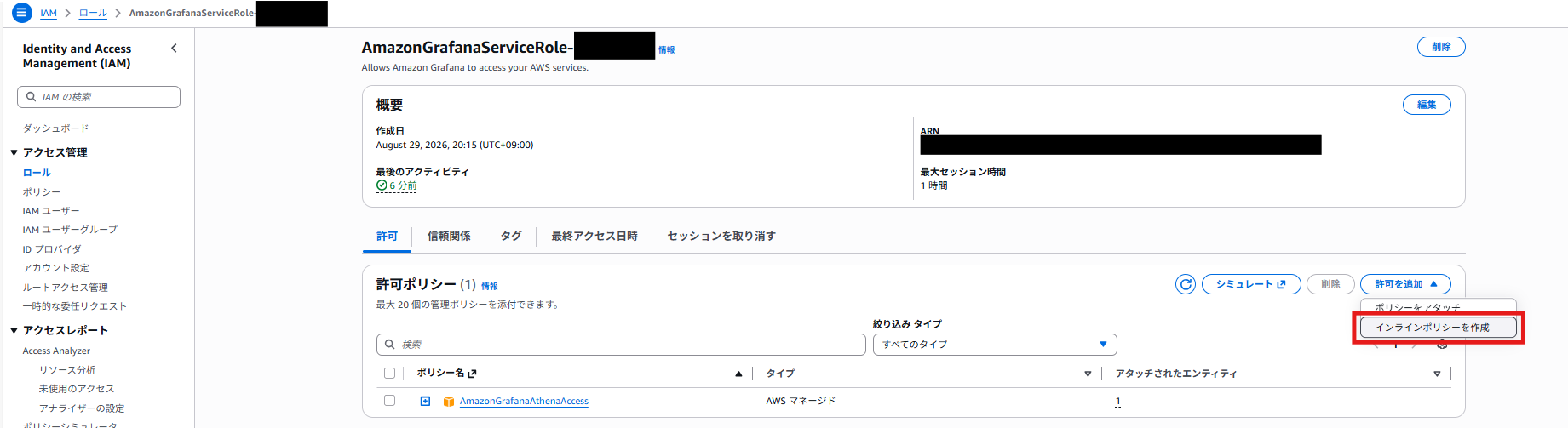Open リソース分析 in the sidebar
The width and height of the screenshot is (1568, 428).
67,370
